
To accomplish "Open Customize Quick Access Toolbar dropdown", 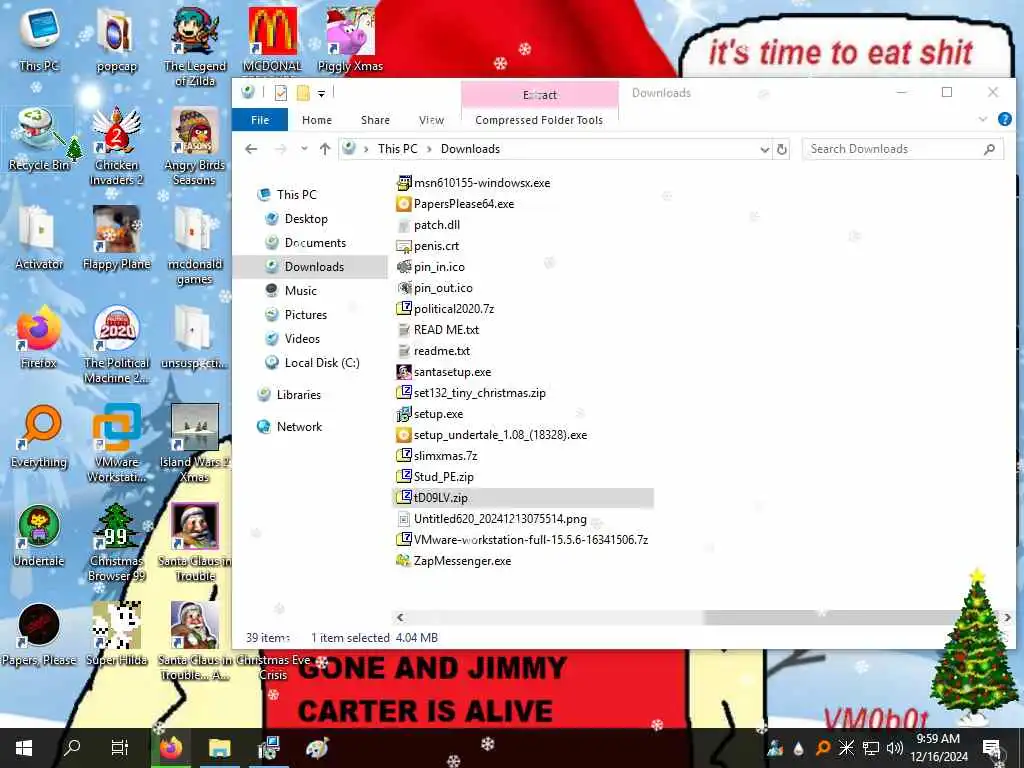I will (x=321, y=94).
